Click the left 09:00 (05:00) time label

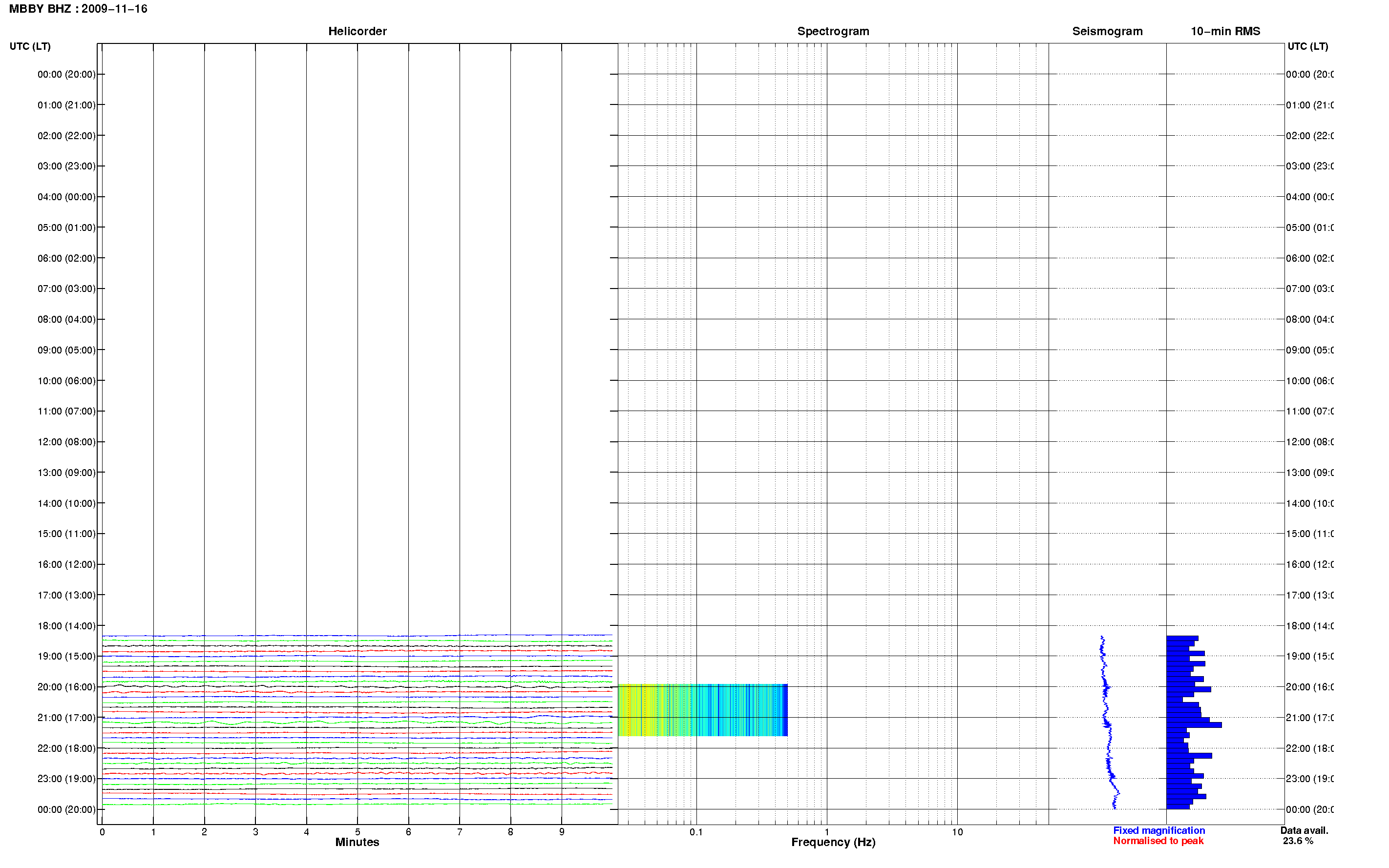coord(66,350)
